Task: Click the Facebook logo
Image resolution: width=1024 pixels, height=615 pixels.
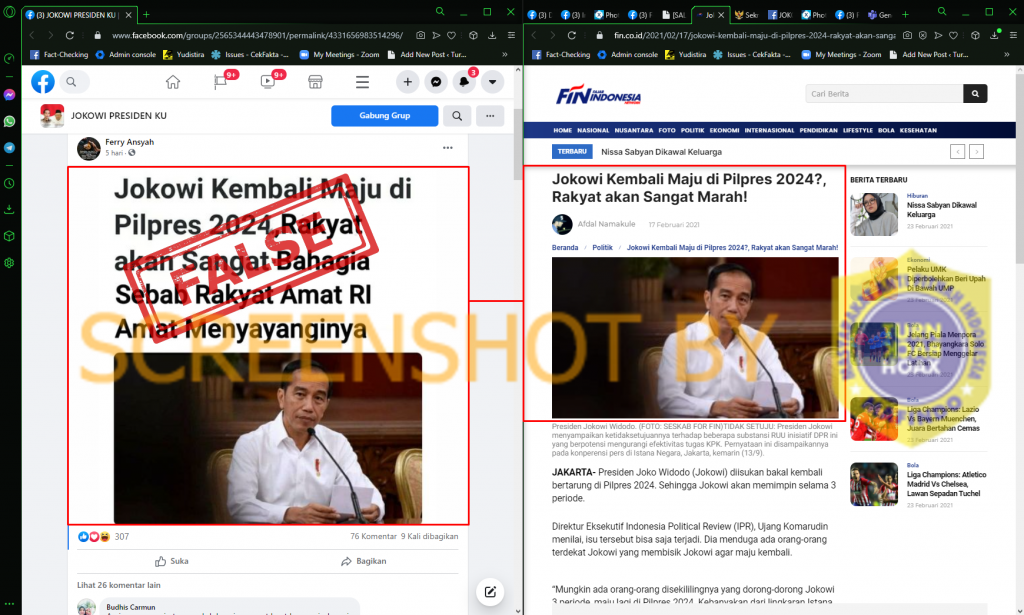Action: (43, 82)
